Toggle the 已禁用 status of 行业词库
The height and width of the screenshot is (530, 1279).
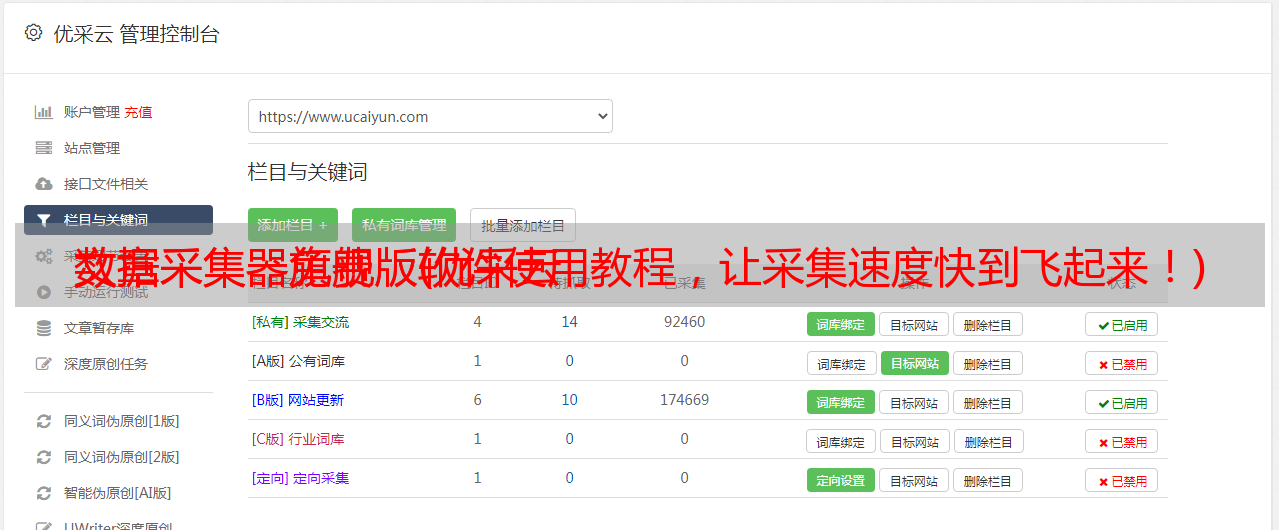(x=1122, y=441)
